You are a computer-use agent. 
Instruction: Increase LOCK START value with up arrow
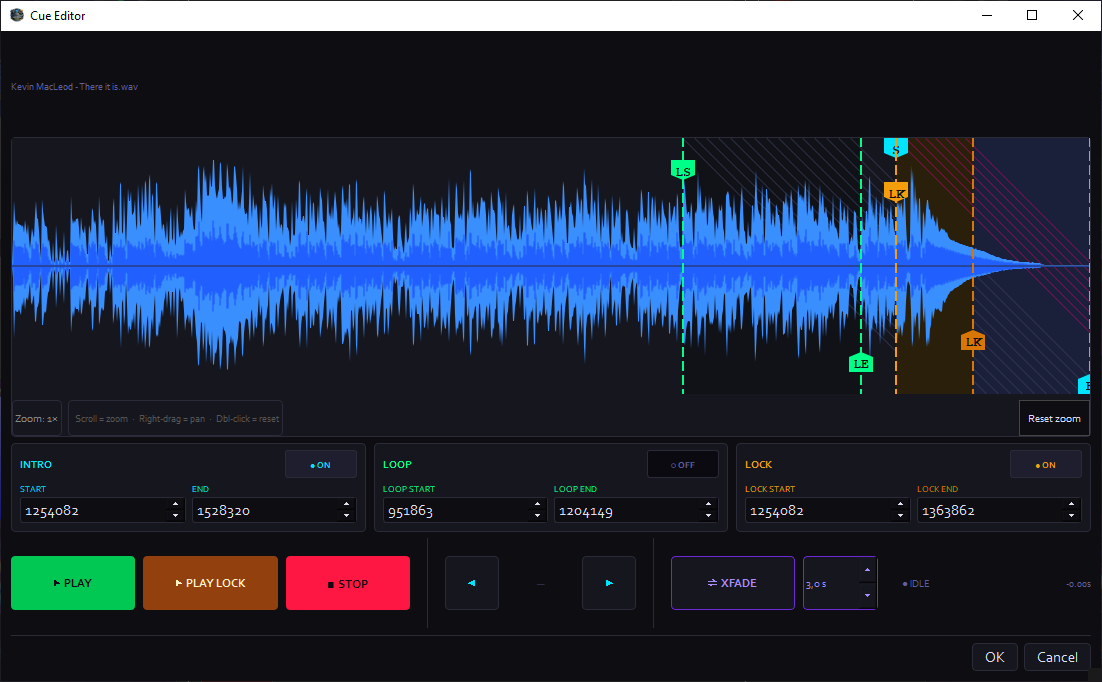[x=900, y=504]
